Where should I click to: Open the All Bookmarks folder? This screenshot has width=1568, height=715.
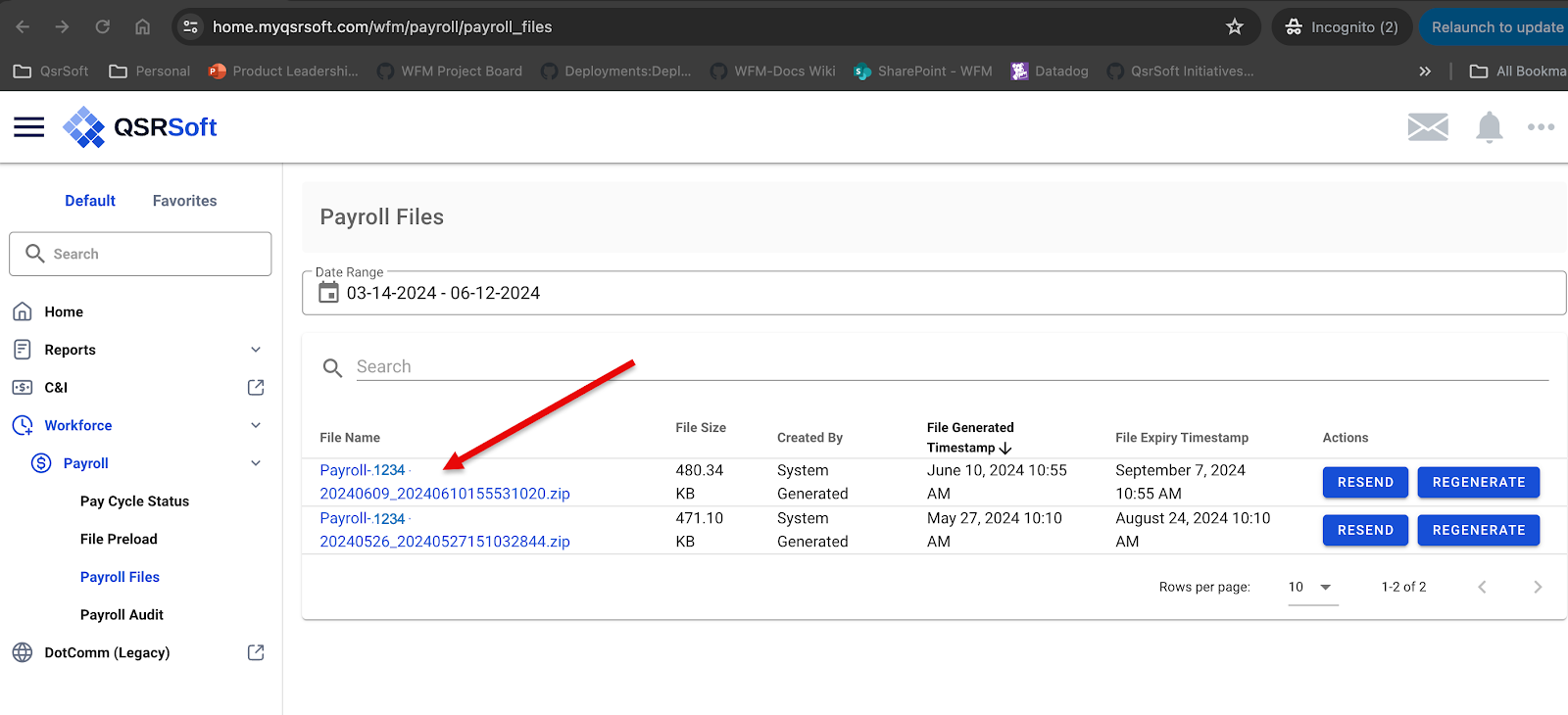click(x=1518, y=71)
